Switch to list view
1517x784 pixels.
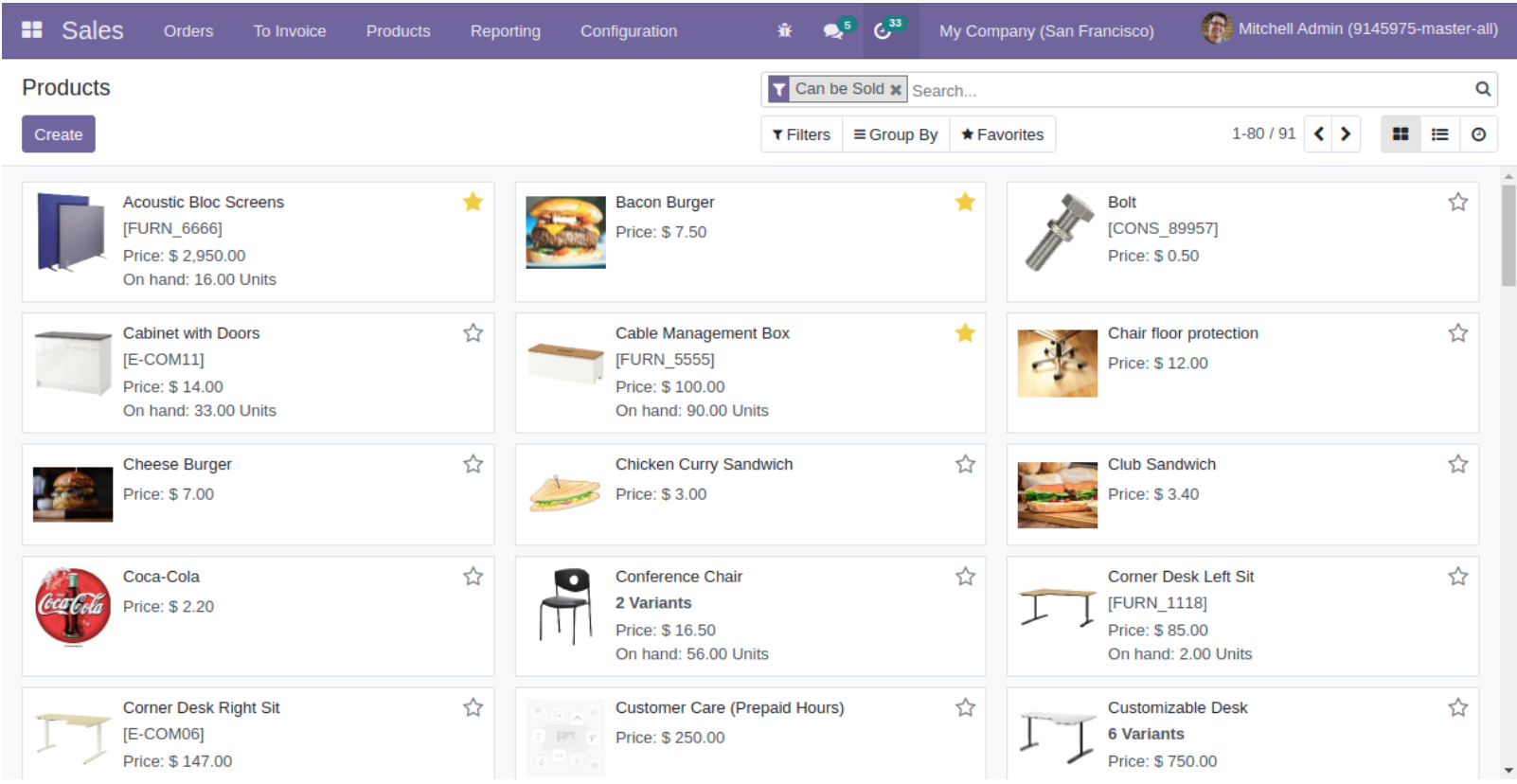[1439, 134]
